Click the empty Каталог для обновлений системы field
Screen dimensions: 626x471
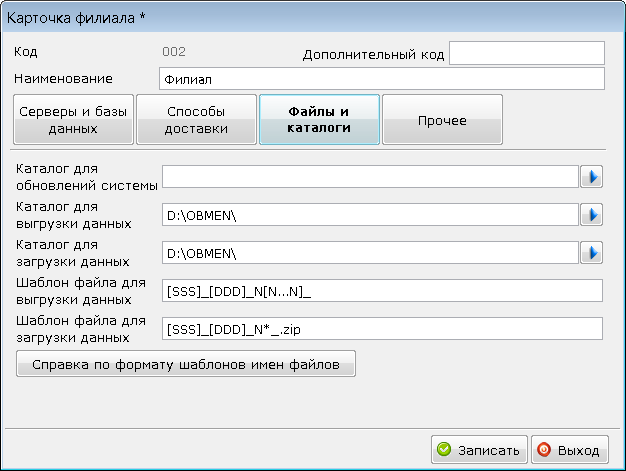(x=370, y=176)
